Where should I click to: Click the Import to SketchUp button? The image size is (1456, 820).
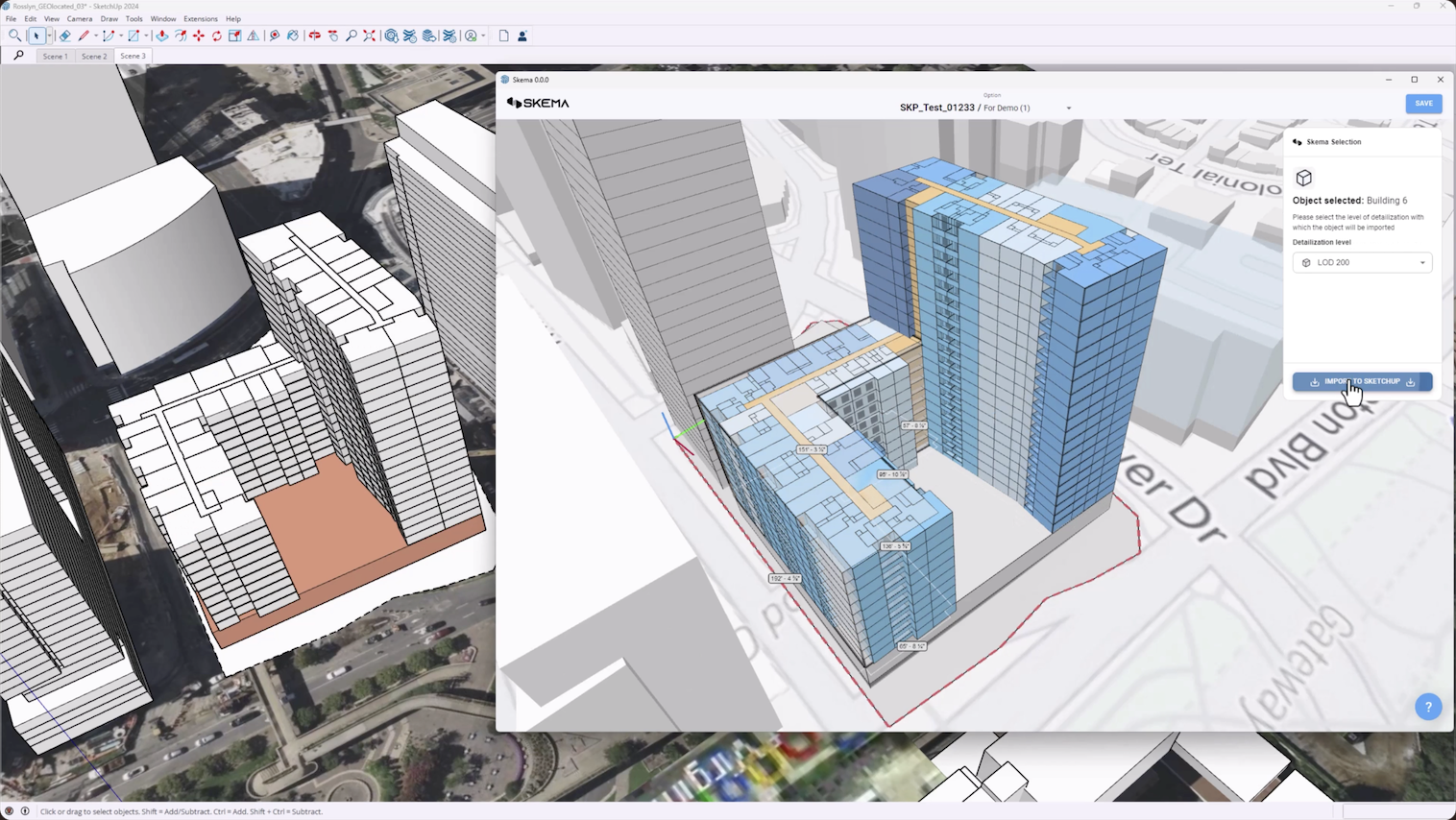(x=1362, y=381)
